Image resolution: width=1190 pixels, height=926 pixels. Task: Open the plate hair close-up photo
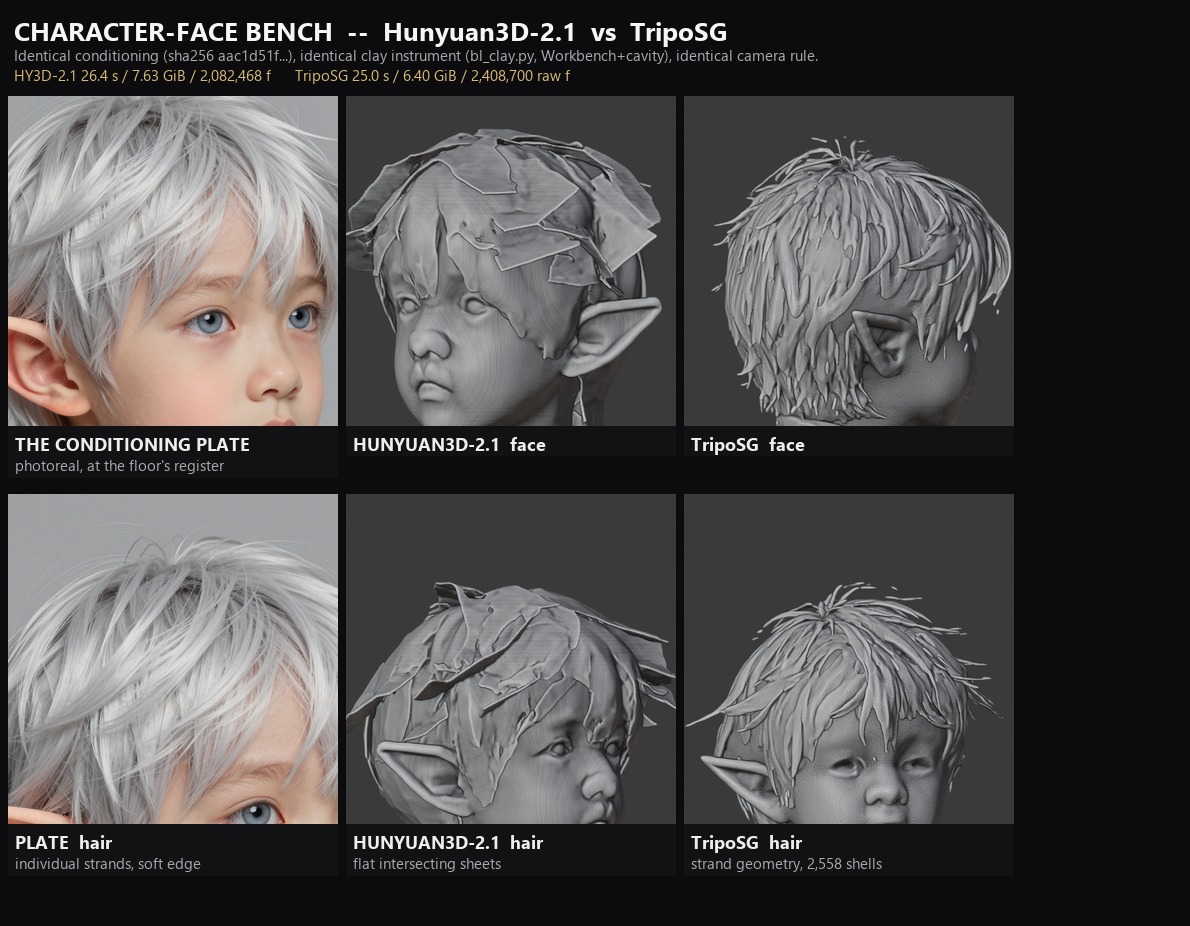click(x=173, y=659)
